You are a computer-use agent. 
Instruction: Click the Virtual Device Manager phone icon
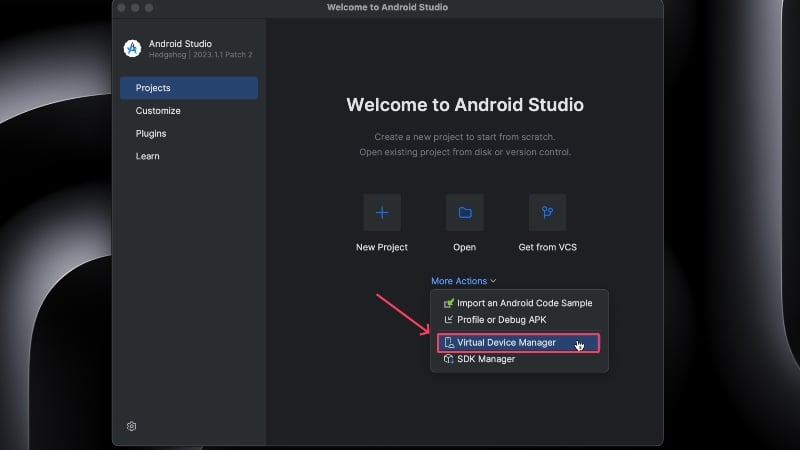[x=449, y=342]
